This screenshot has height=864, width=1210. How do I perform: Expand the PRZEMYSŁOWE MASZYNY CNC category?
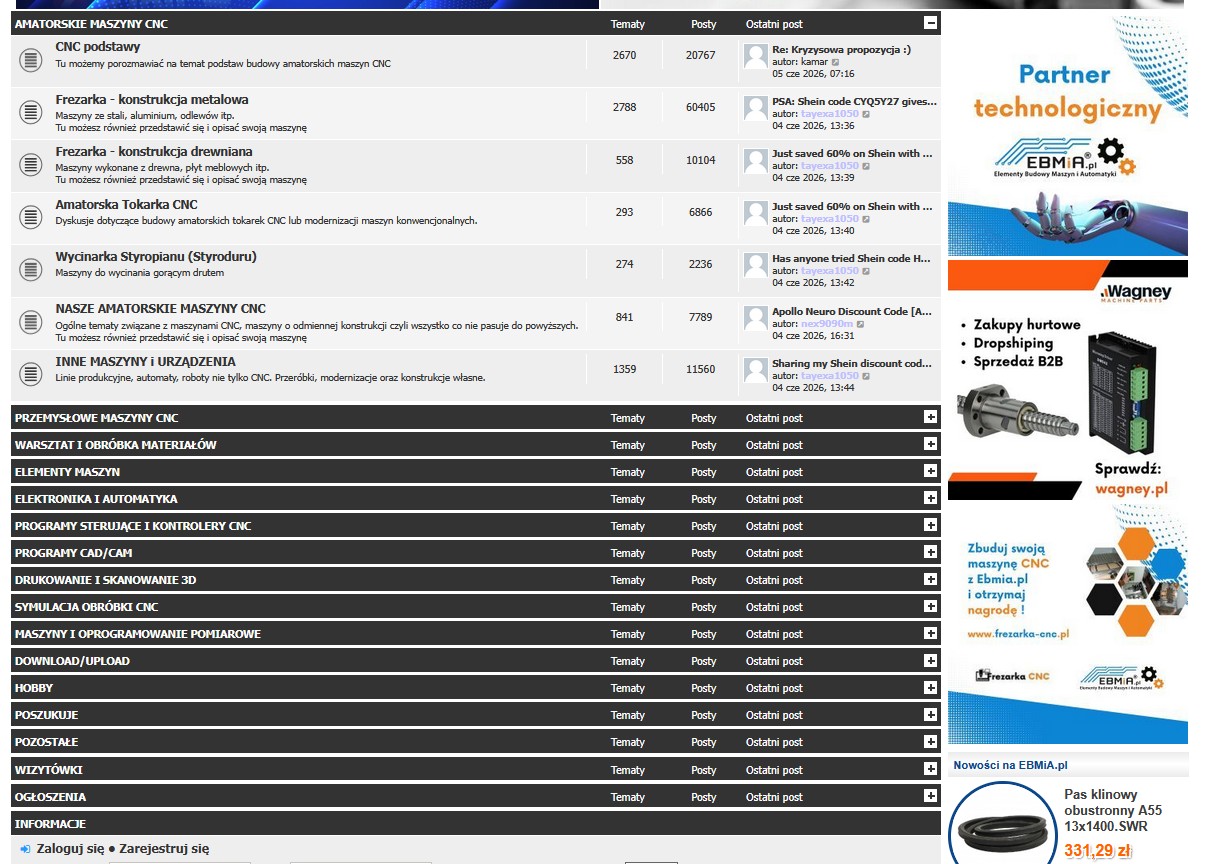(x=931, y=417)
